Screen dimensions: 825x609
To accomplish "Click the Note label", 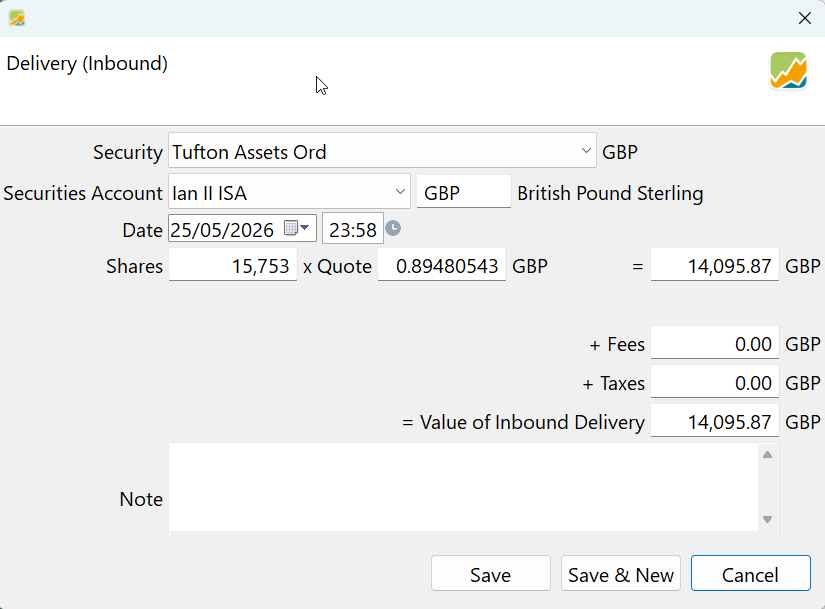I will (141, 499).
